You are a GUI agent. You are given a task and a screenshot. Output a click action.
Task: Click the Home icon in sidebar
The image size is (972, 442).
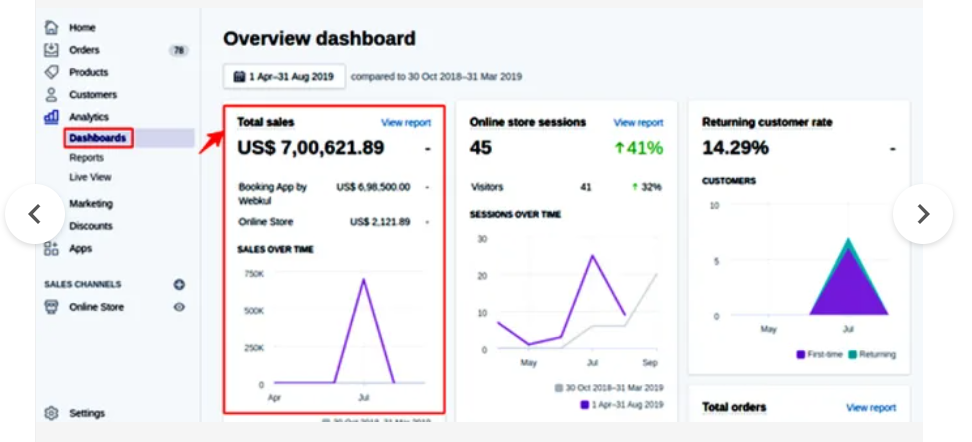coord(51,27)
